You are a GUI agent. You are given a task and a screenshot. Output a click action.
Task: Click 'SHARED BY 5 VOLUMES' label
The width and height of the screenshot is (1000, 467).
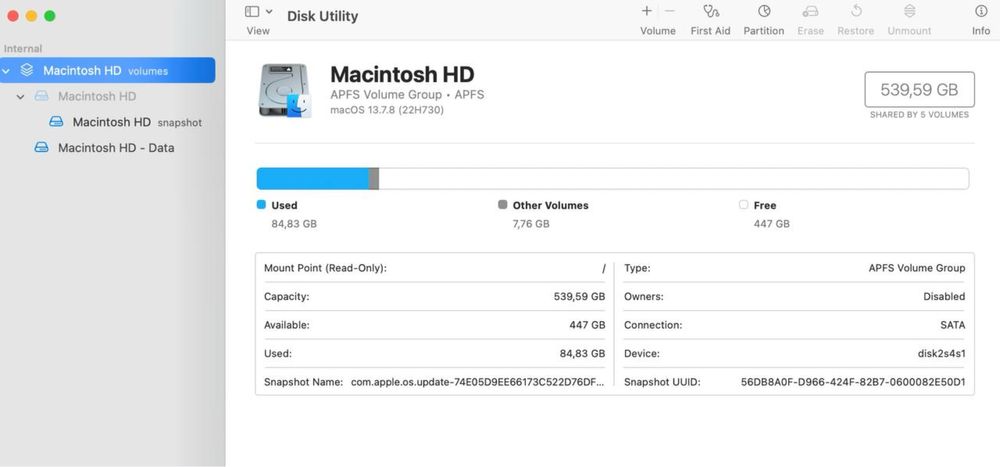[920, 115]
